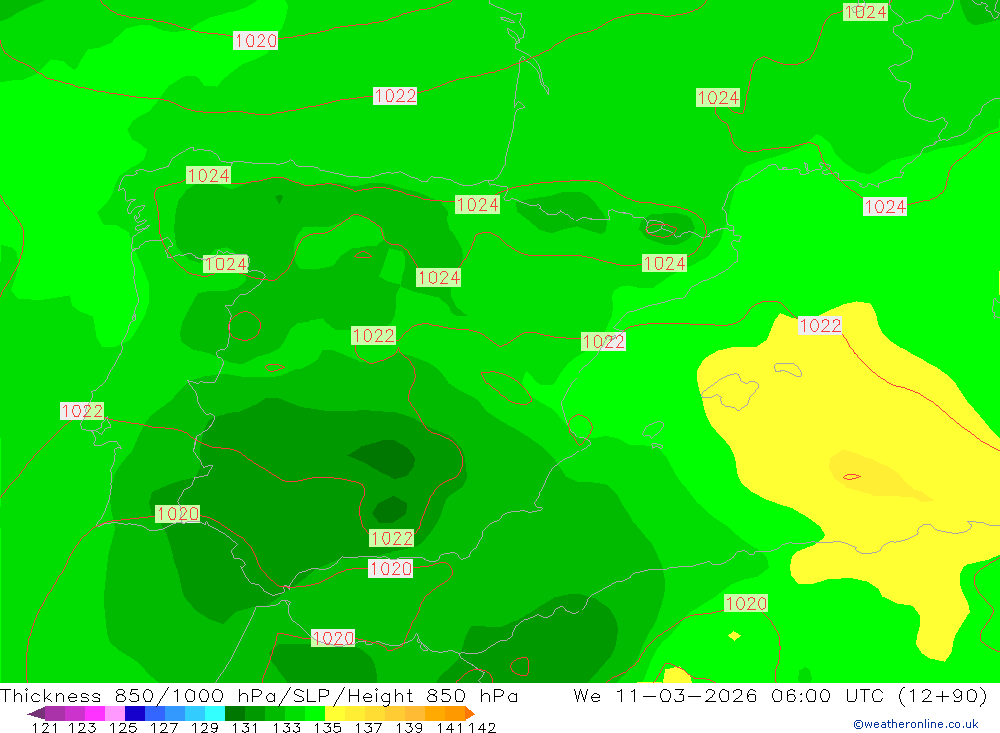1000x733 pixels.
Task: Select the cyan legend swatch above 129
Action: pyautogui.click(x=215, y=713)
